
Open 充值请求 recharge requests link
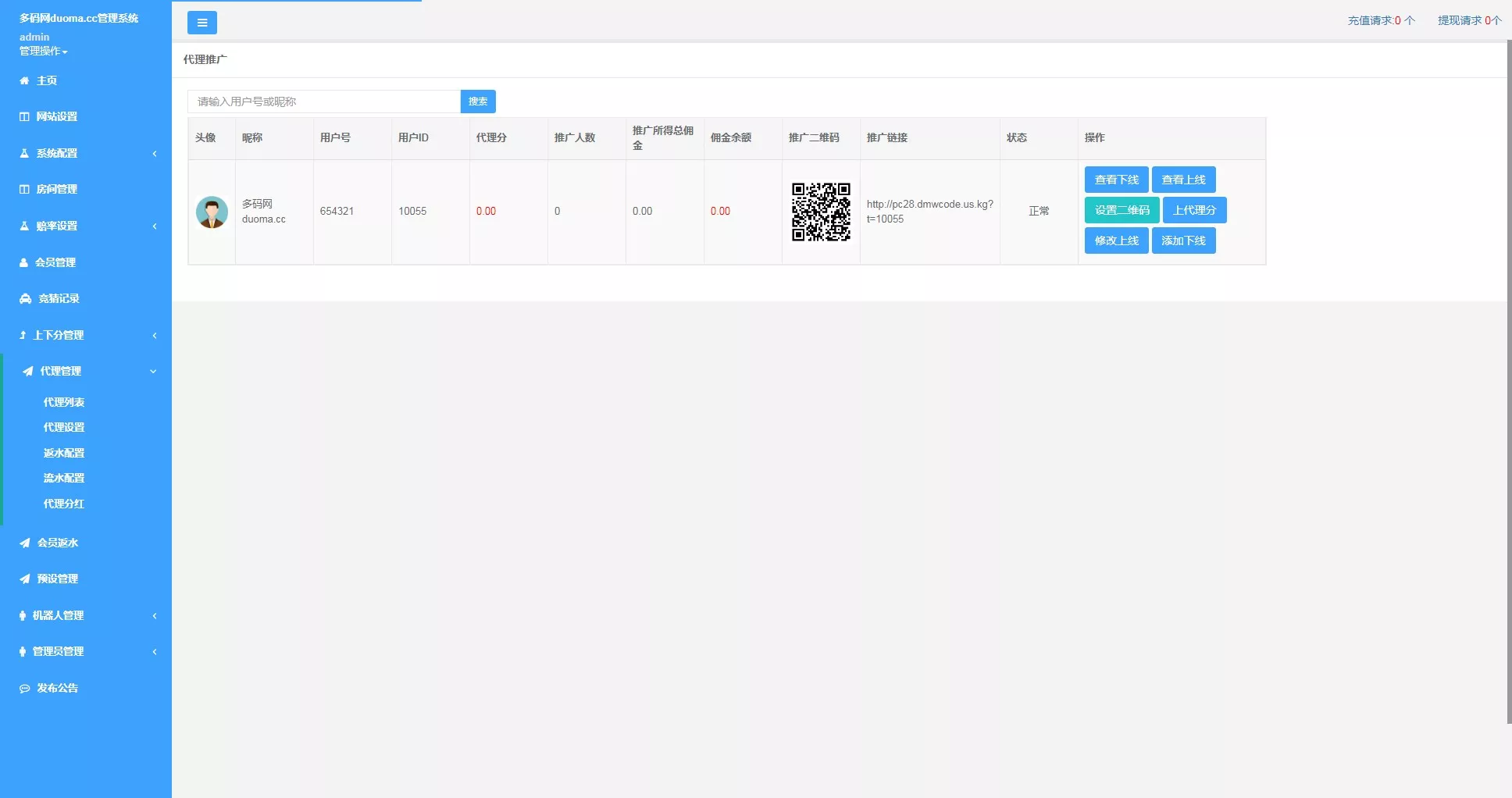coord(1380,20)
